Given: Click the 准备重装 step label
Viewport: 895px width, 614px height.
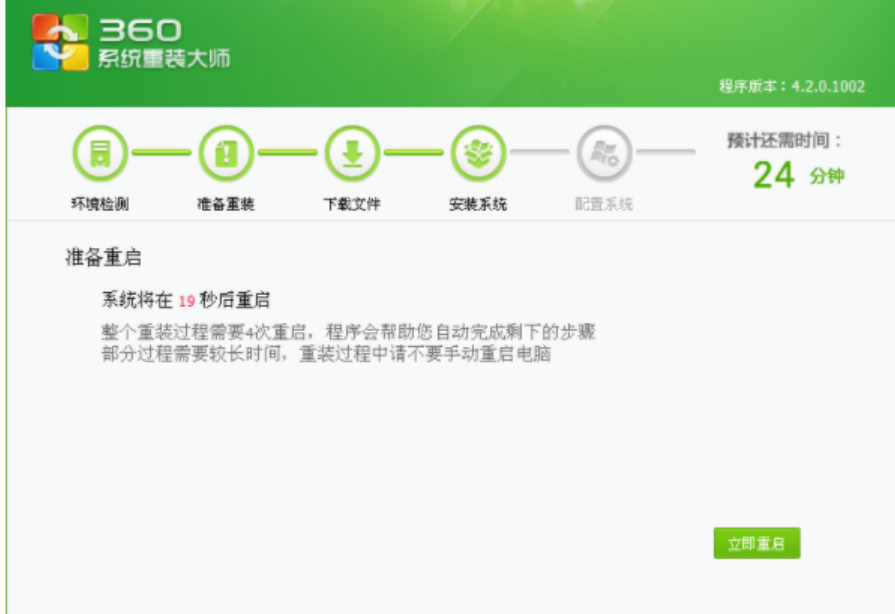Looking at the screenshot, I should [226, 204].
